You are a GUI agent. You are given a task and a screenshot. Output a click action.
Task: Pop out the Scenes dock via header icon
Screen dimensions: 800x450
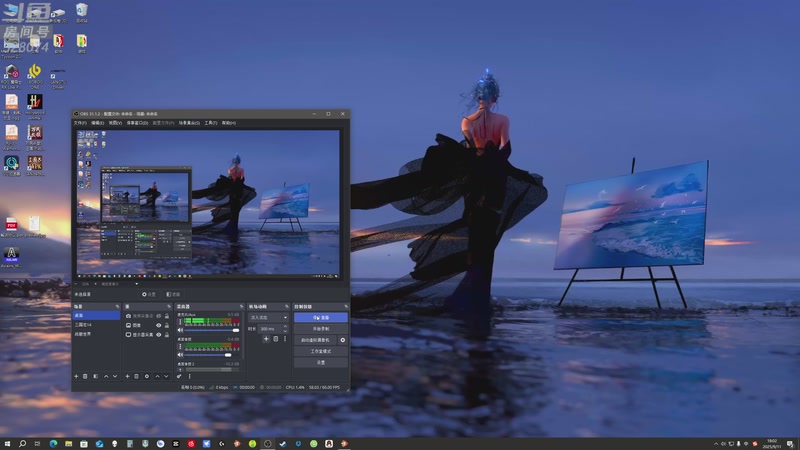(117, 307)
